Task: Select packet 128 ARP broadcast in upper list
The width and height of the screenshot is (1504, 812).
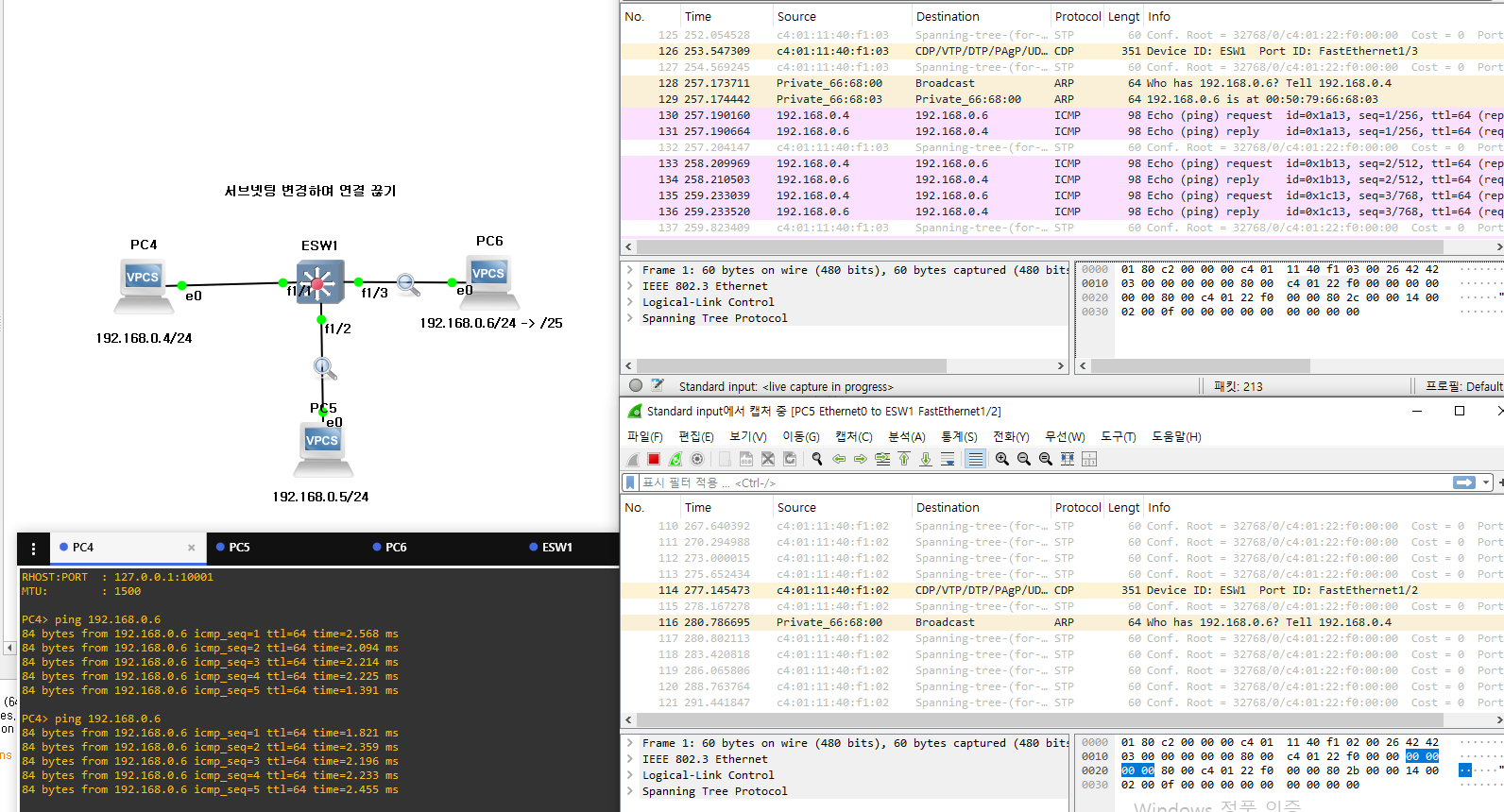Action: (x=1062, y=83)
